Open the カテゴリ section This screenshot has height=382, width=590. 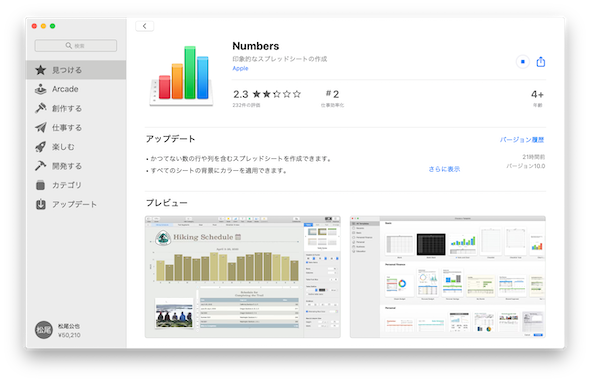(x=76, y=185)
